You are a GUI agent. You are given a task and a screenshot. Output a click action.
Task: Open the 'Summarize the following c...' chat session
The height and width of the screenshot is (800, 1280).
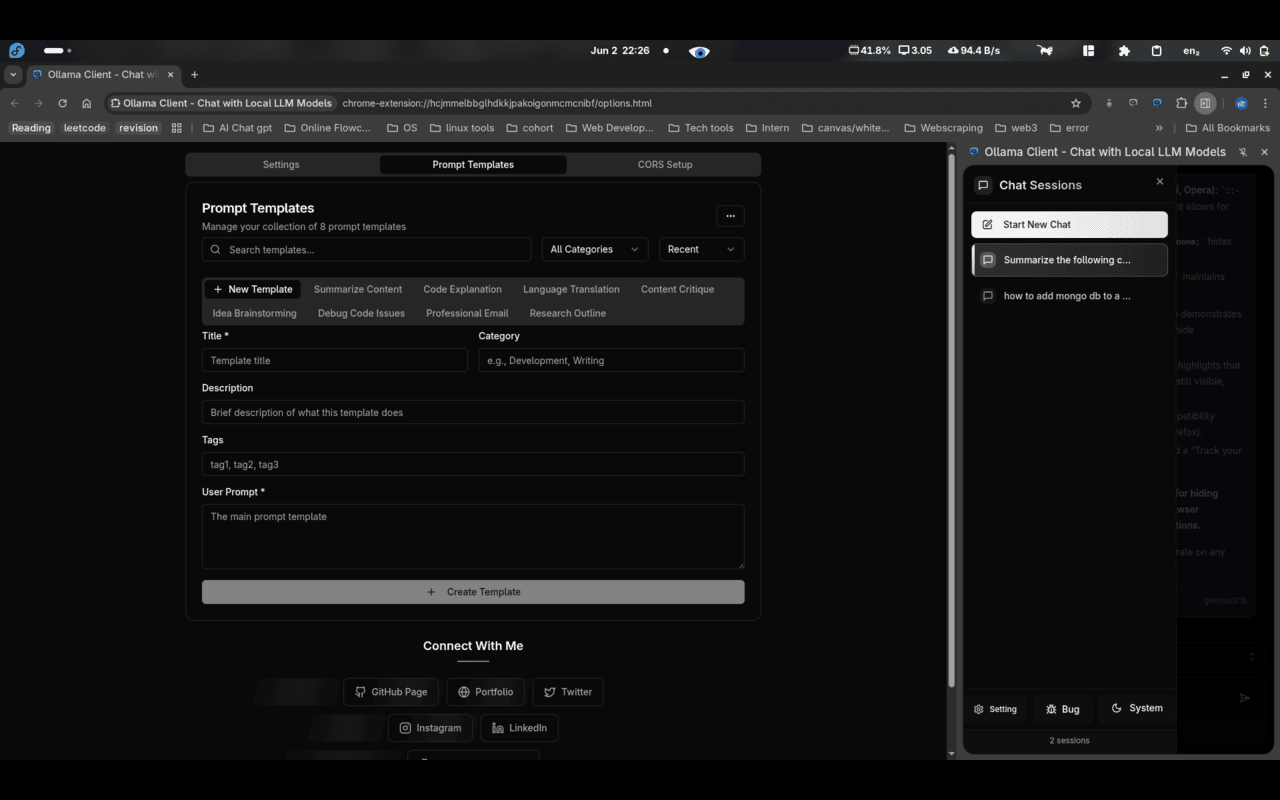click(1069, 260)
